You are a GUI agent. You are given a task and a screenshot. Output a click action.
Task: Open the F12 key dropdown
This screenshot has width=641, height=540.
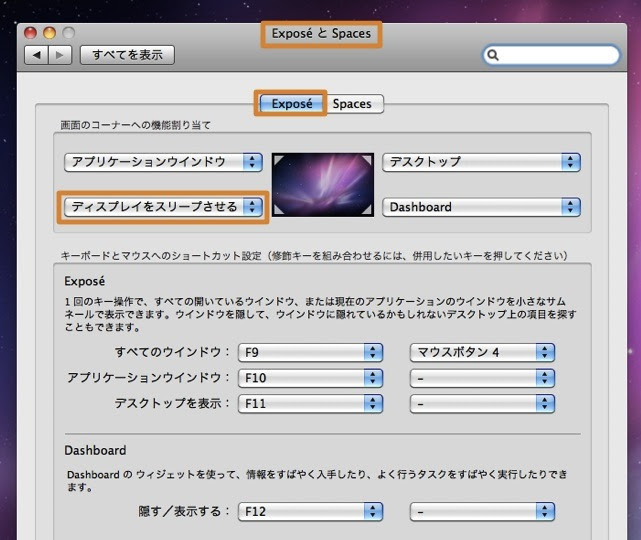[310, 511]
